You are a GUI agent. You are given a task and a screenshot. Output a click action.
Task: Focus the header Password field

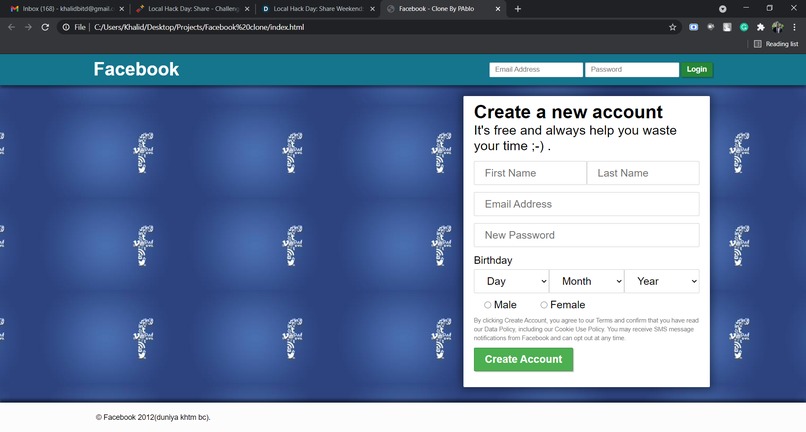tap(632, 69)
